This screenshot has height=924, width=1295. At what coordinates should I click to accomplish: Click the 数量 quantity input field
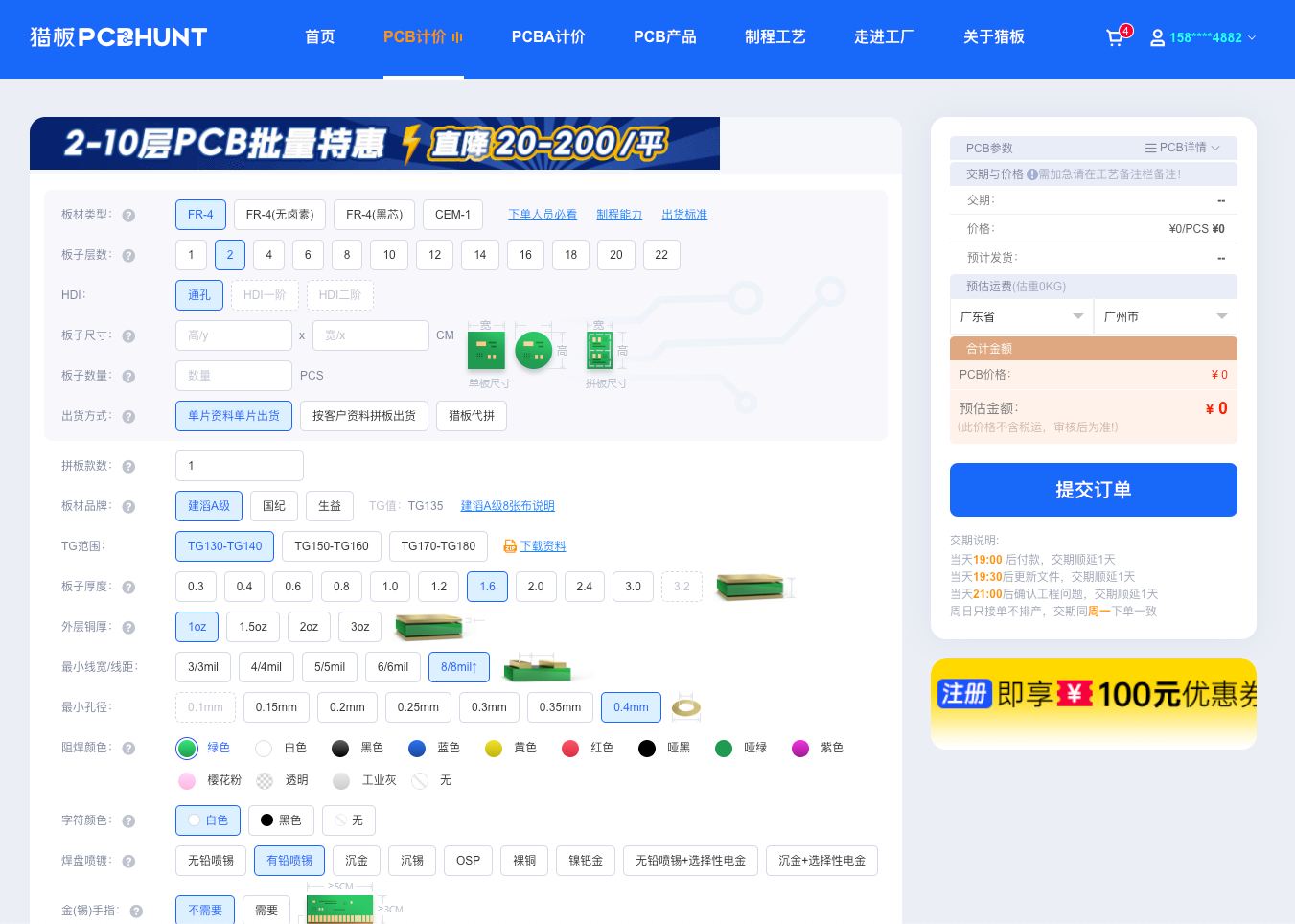[233, 375]
